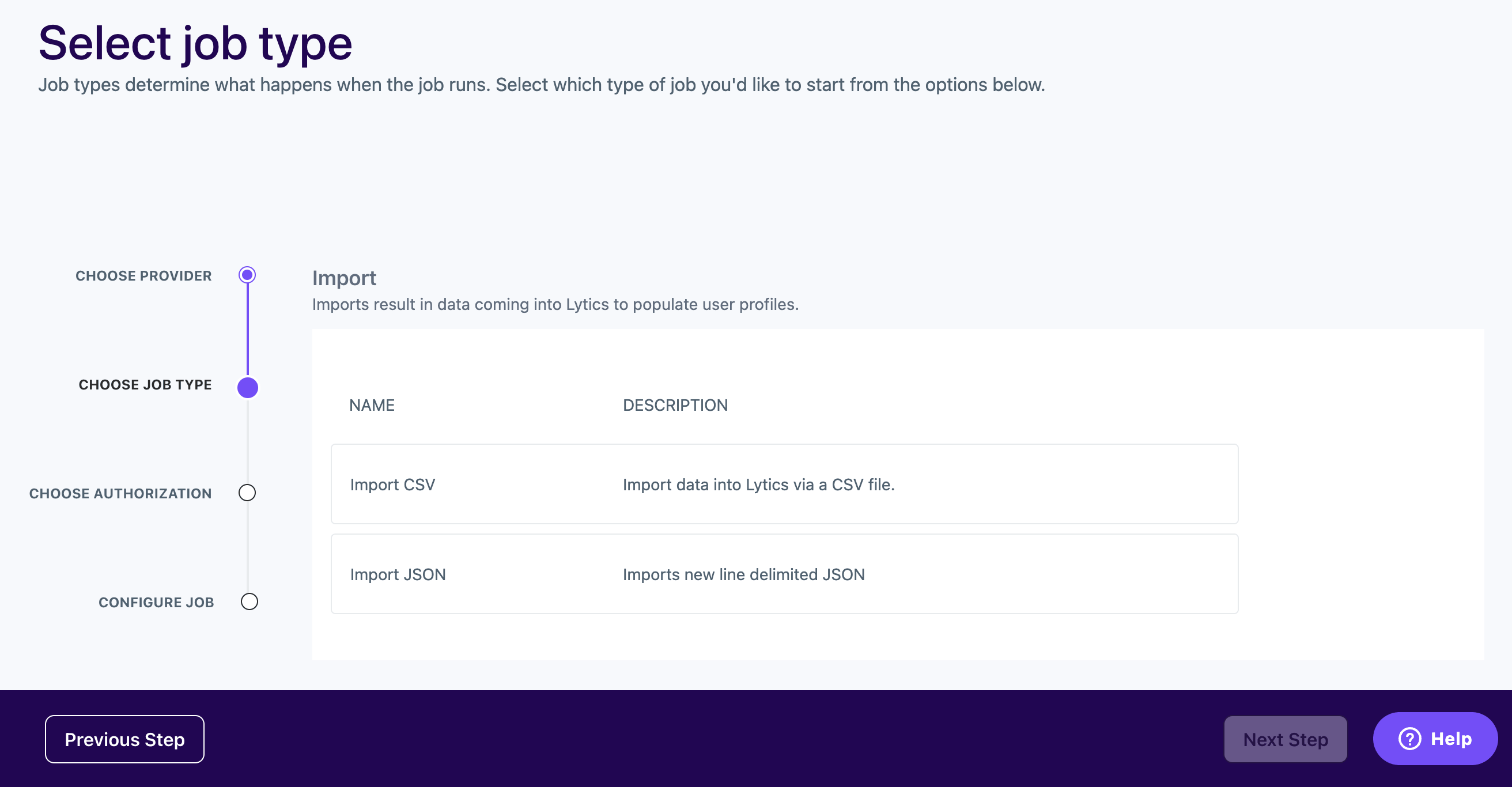Screen dimensions: 1512x787
Task: Click the Configure Job step circle
Action: tap(250, 601)
